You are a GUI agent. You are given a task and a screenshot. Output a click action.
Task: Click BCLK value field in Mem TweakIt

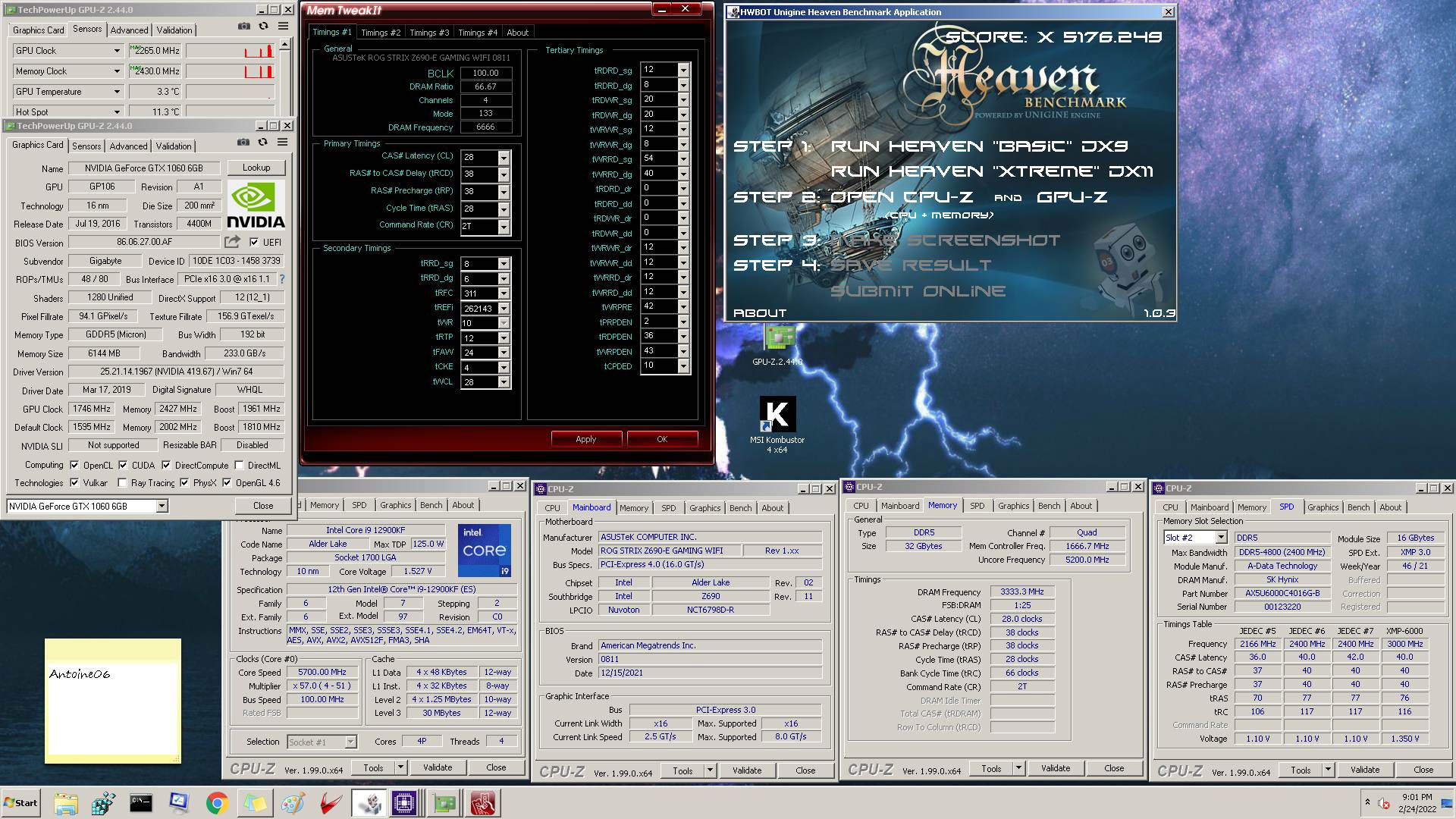coord(485,74)
